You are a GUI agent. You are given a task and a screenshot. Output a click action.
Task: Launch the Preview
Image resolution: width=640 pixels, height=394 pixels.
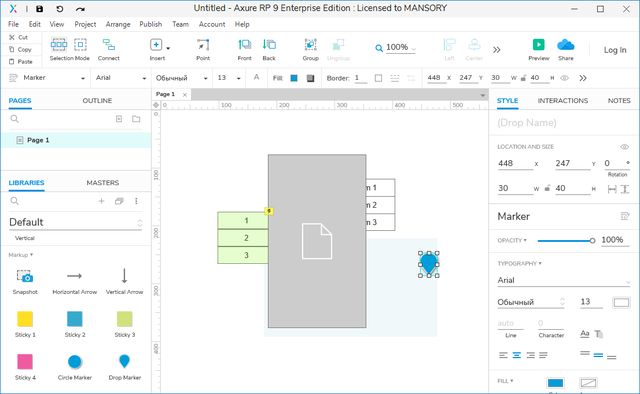click(x=539, y=49)
